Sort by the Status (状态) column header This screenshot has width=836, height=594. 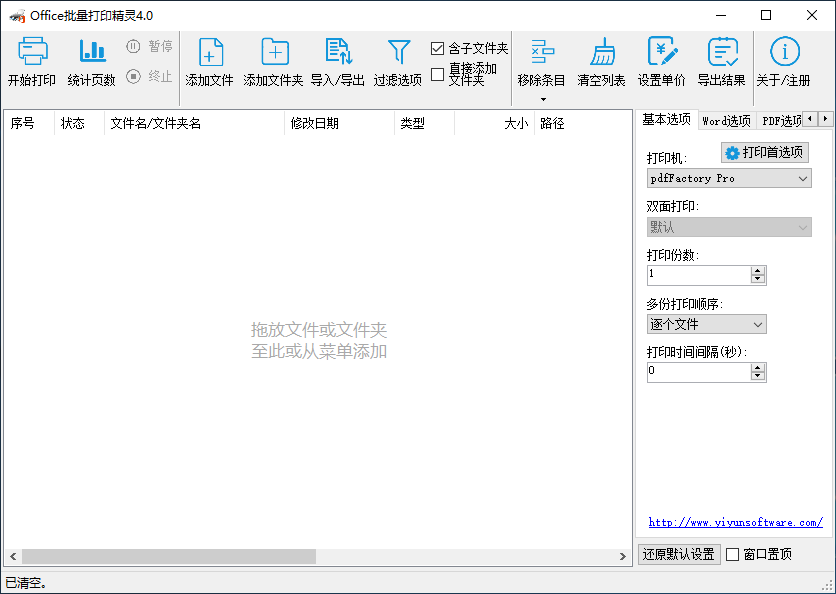coord(79,123)
